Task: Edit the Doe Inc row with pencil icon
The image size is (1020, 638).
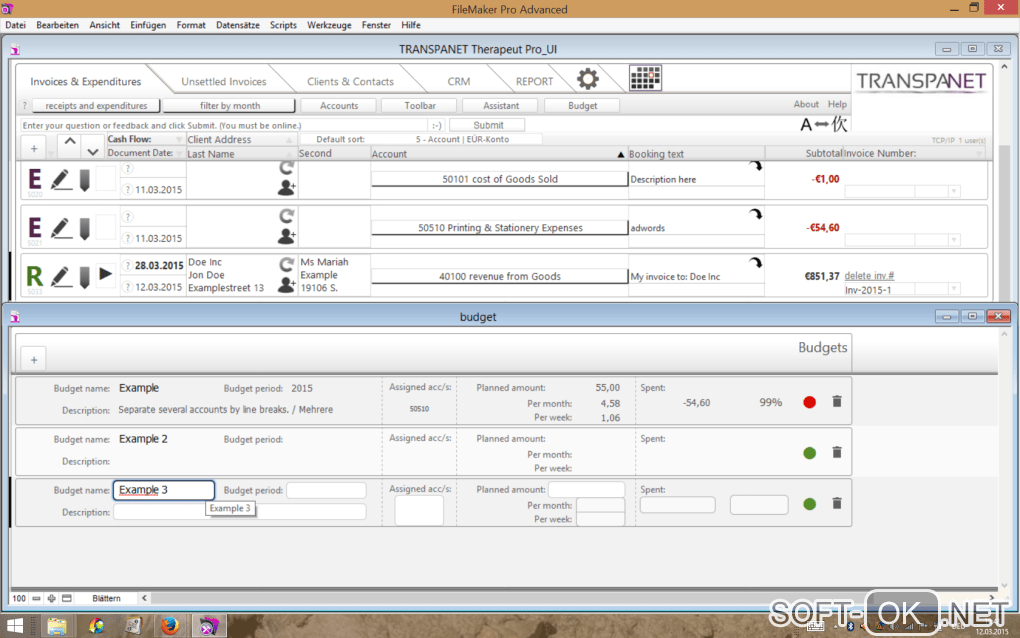Action: coord(60,276)
